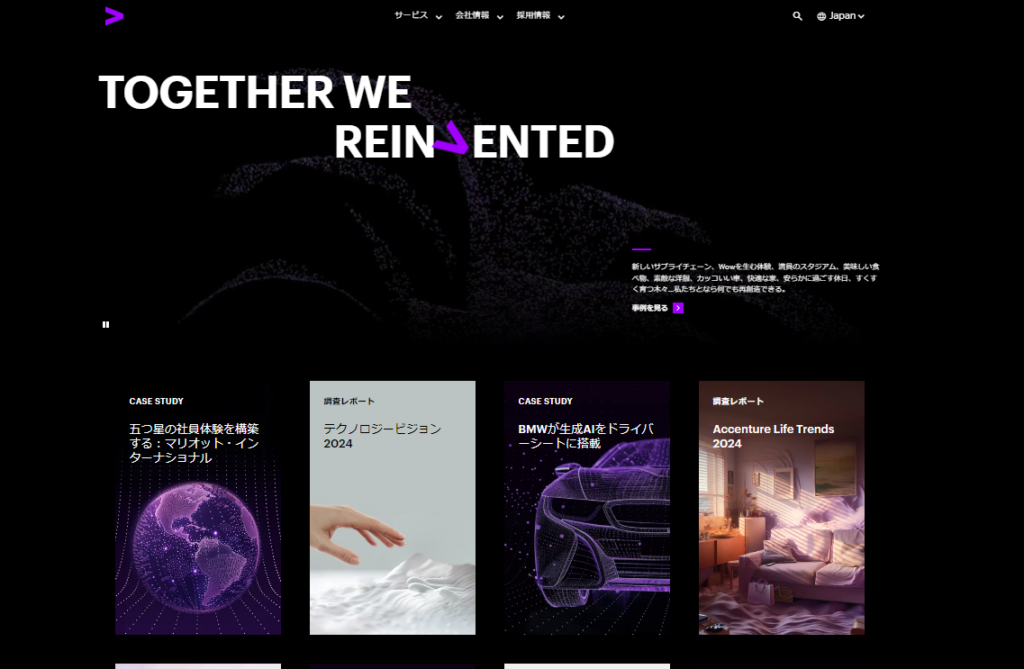The width and height of the screenshot is (1024, 669).
Task: Click the globe icon beside Japan
Action: pos(822,16)
